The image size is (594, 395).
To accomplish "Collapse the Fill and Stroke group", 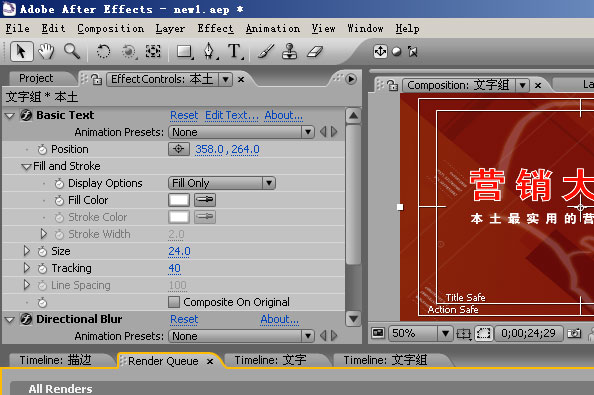I will point(26,166).
